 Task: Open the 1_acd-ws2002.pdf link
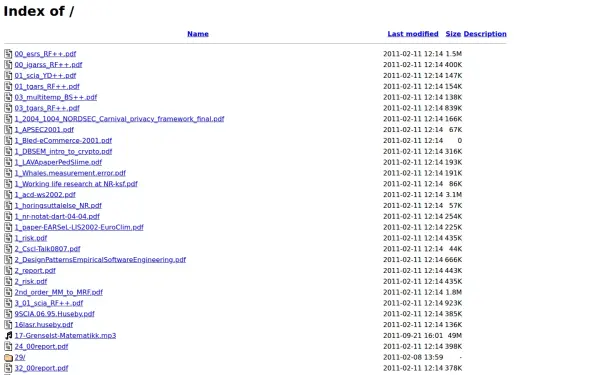pos(45,195)
